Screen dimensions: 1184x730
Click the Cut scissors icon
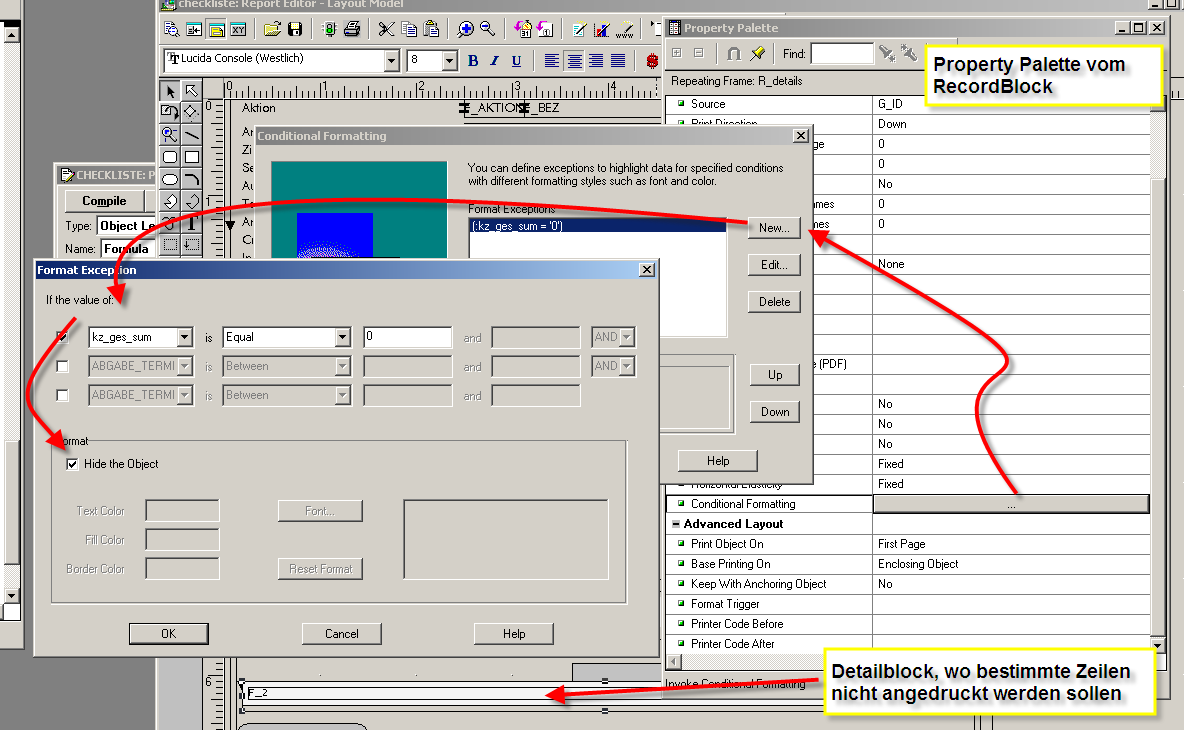(x=386, y=29)
